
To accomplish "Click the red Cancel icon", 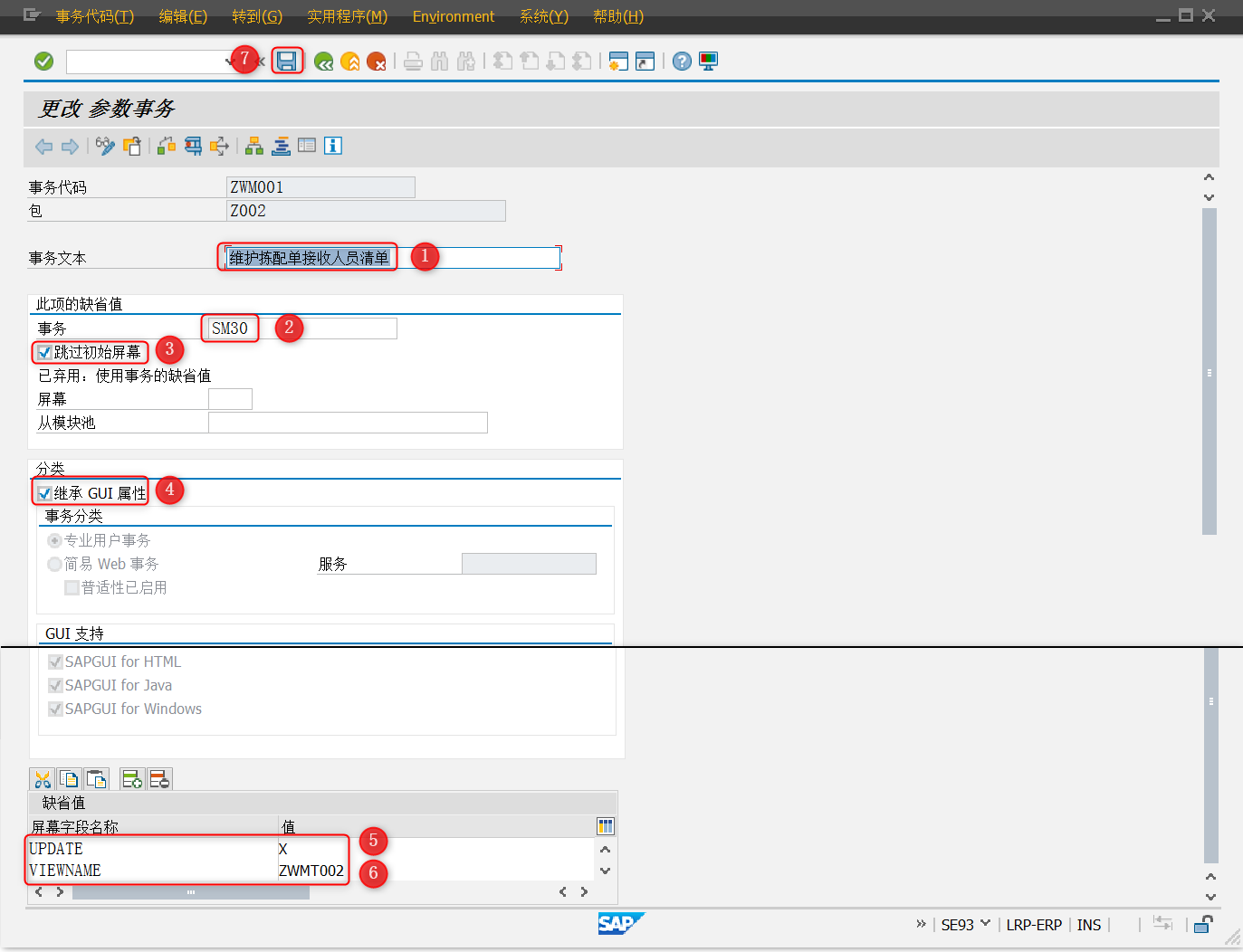I will pos(377,61).
